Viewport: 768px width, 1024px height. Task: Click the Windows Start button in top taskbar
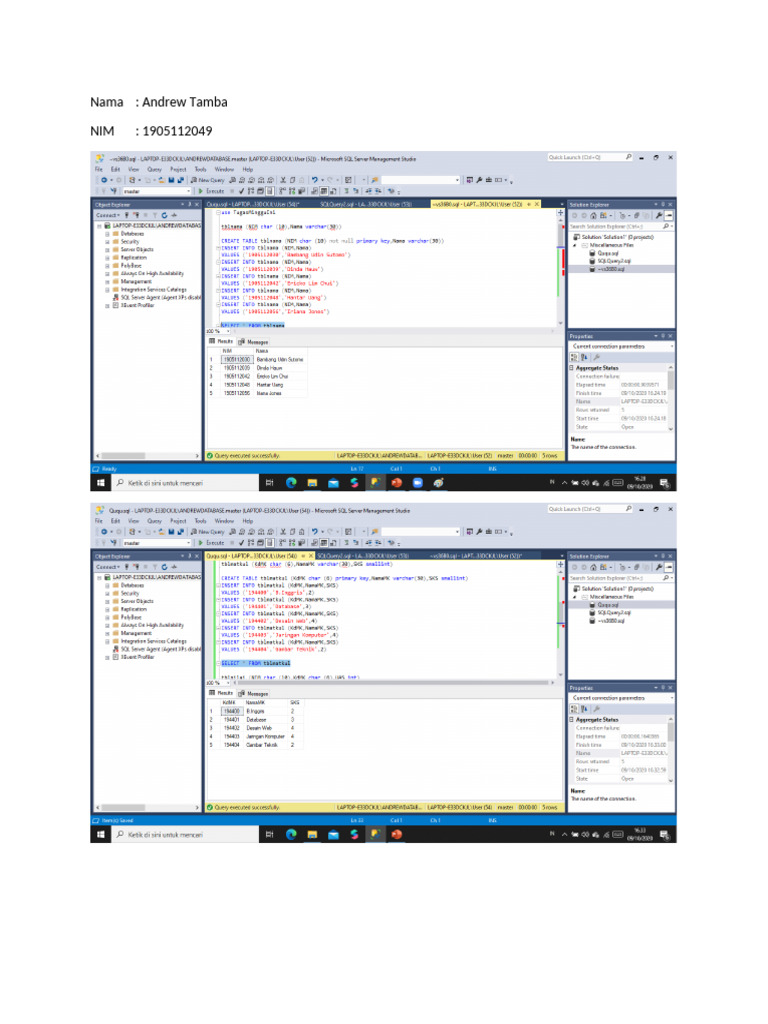(101, 483)
